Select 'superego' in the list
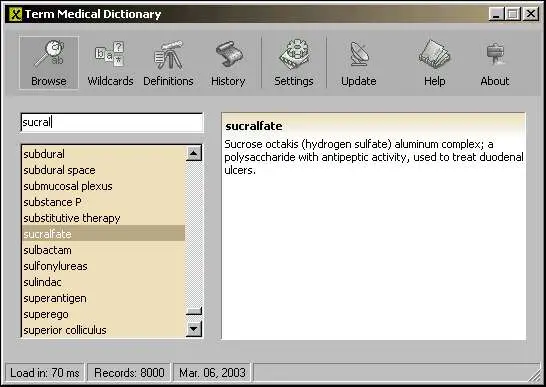 103,314
